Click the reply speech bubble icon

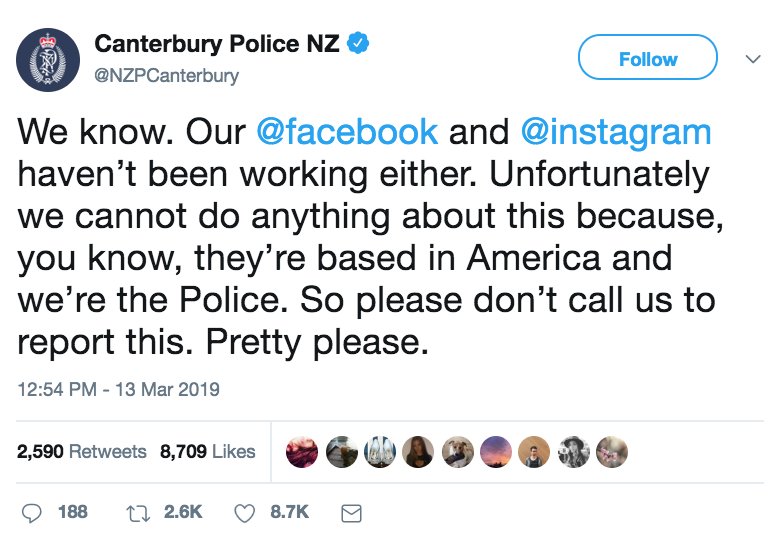tap(32, 512)
